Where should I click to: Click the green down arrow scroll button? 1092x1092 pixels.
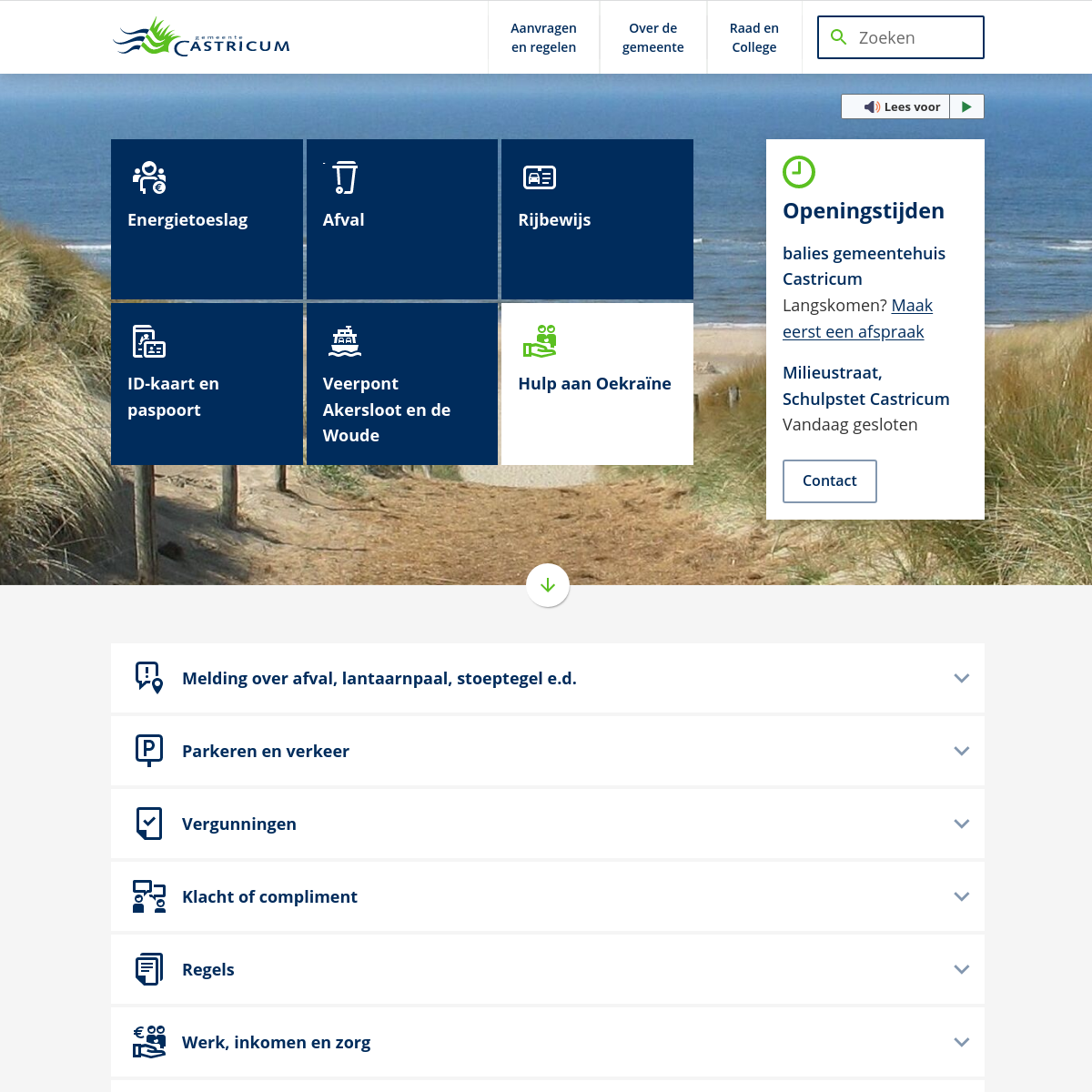[x=548, y=585]
